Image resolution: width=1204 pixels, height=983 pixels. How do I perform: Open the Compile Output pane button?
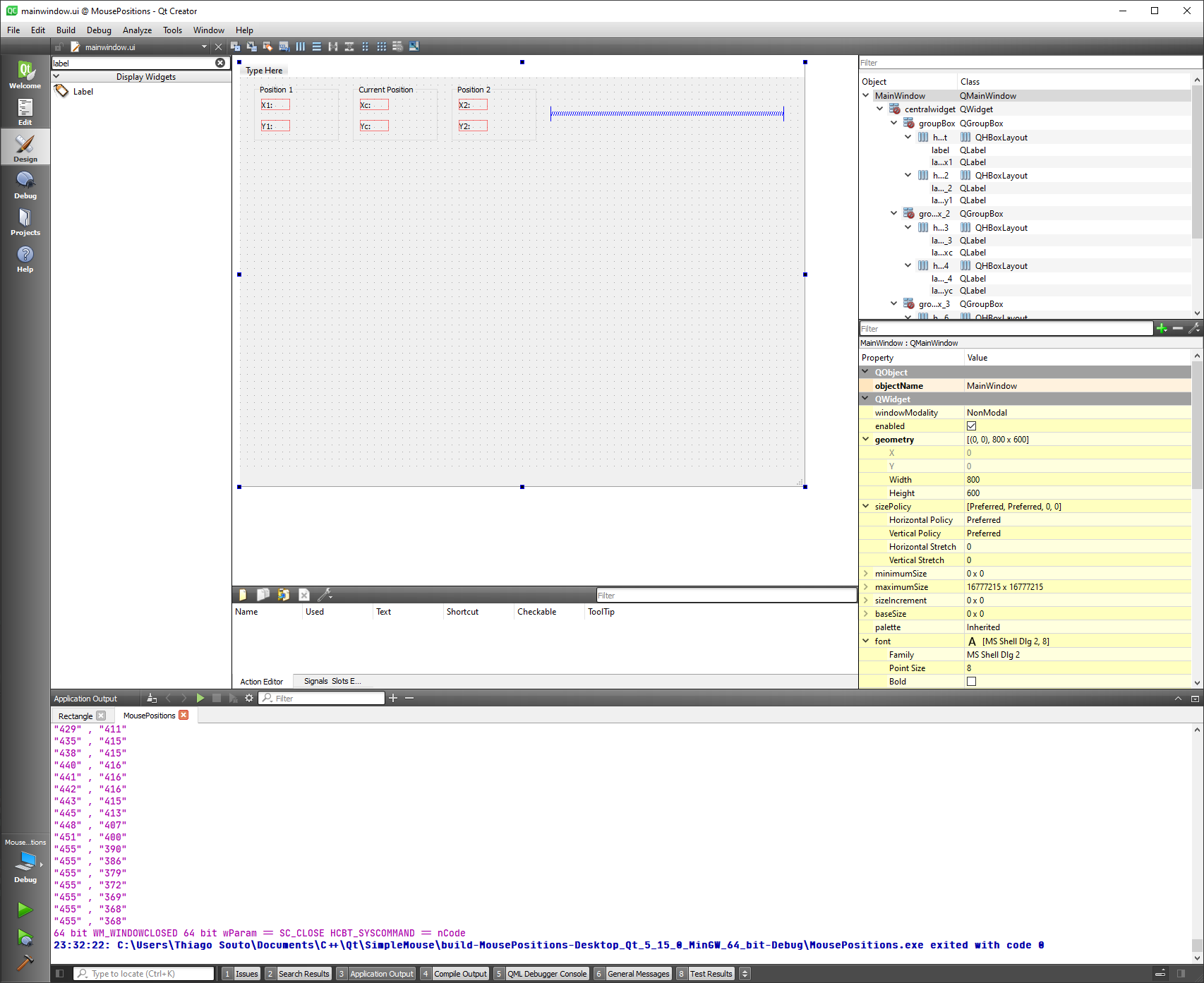coord(459,974)
